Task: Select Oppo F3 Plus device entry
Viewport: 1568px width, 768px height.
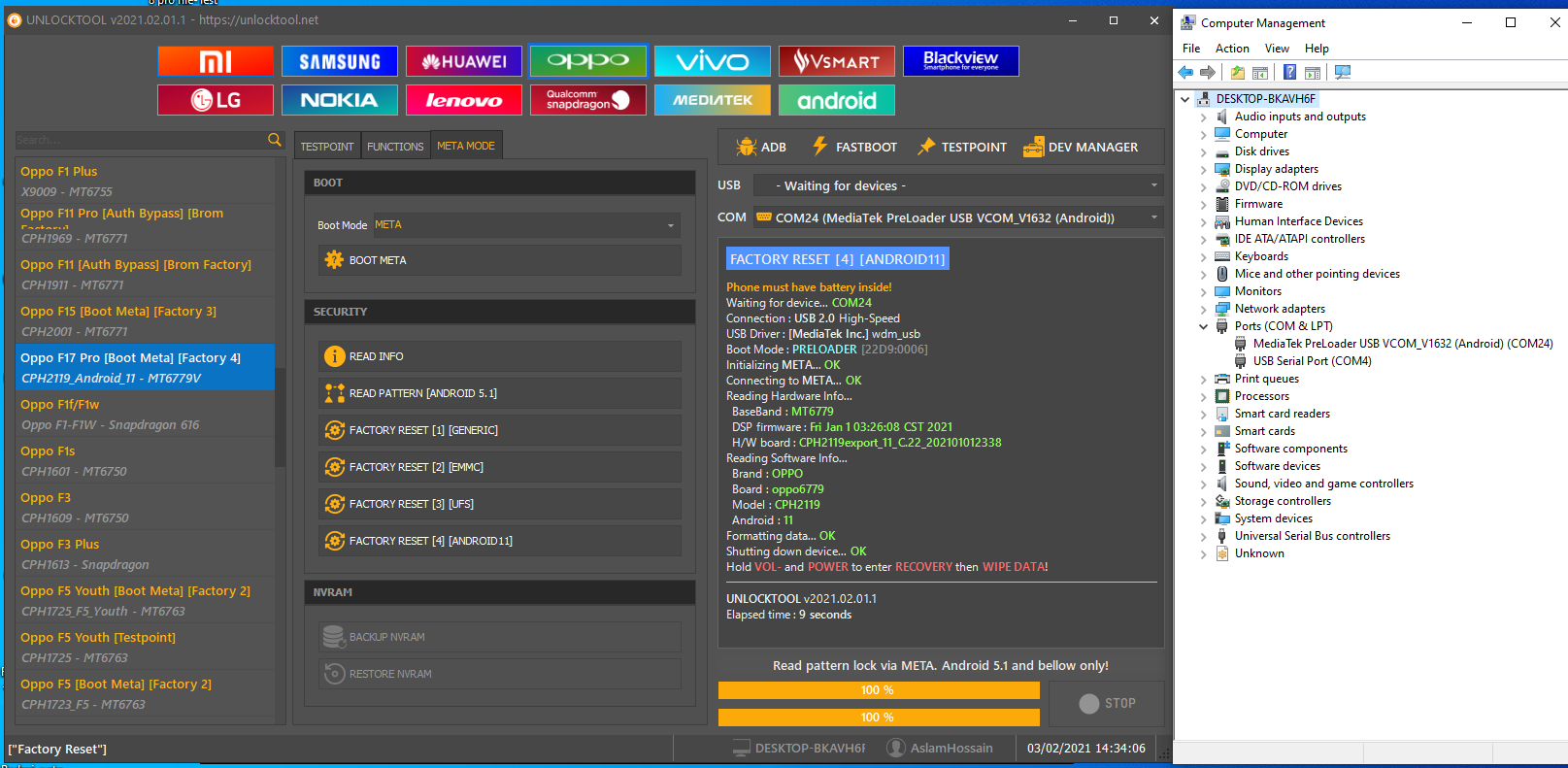Action: (145, 553)
